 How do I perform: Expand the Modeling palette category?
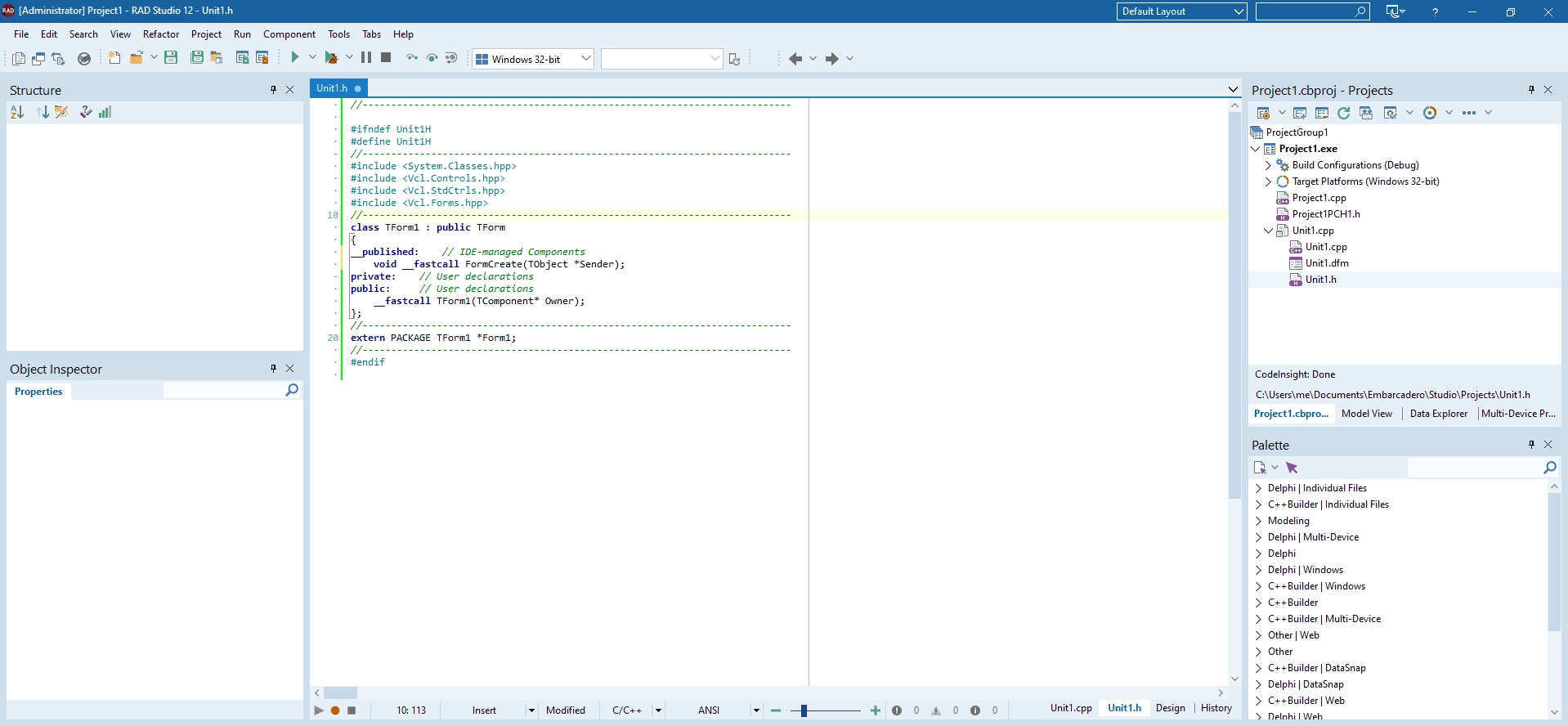pos(1259,521)
